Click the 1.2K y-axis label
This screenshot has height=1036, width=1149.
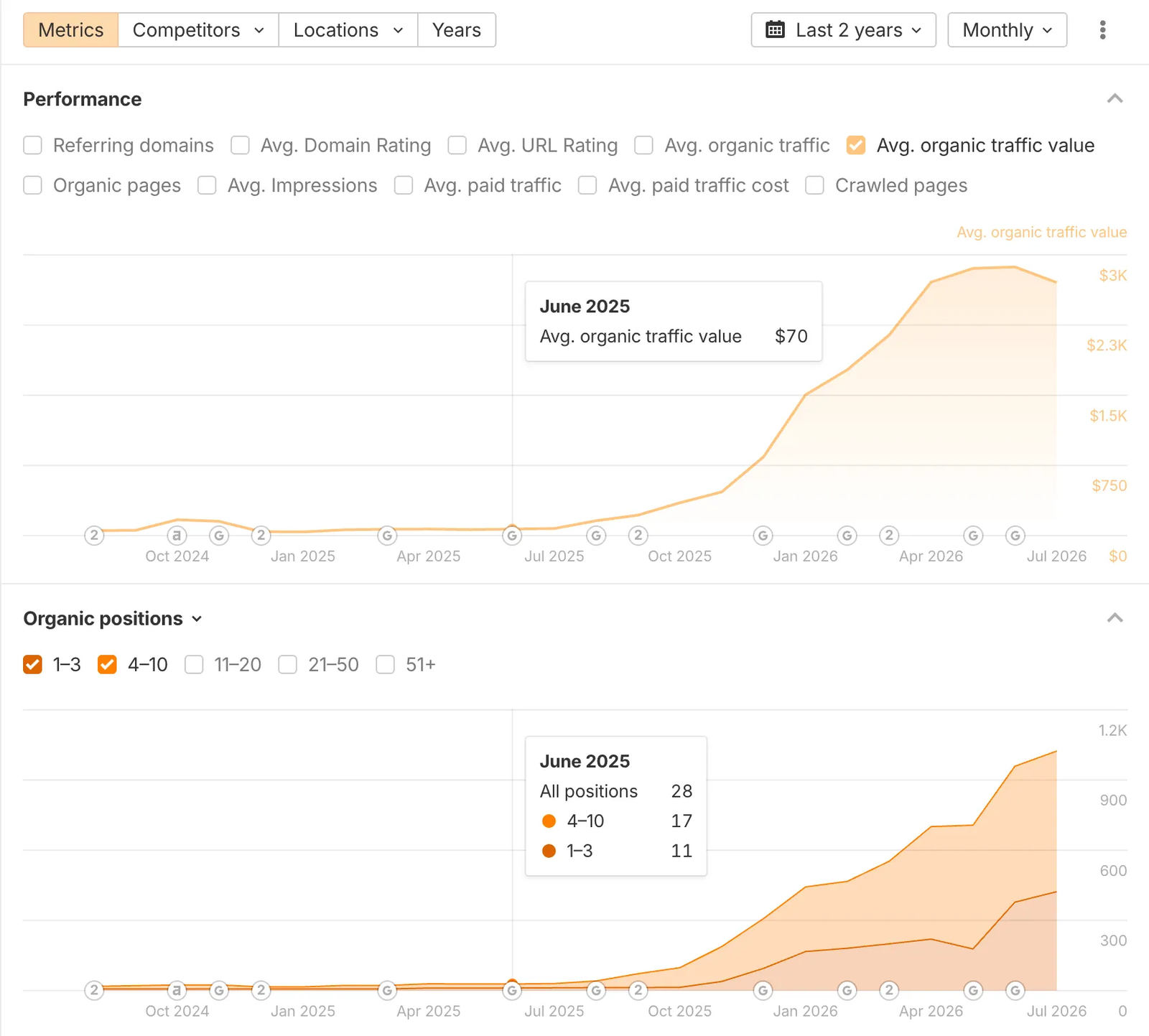[x=1112, y=731]
